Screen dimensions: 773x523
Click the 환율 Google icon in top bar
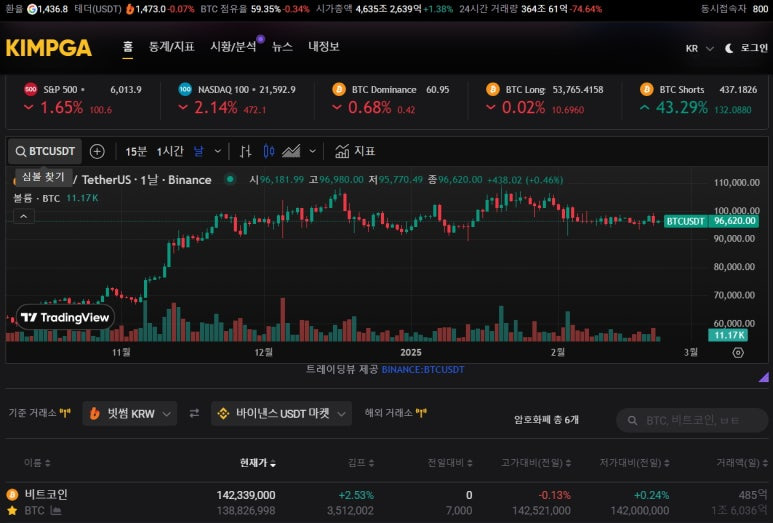point(32,9)
